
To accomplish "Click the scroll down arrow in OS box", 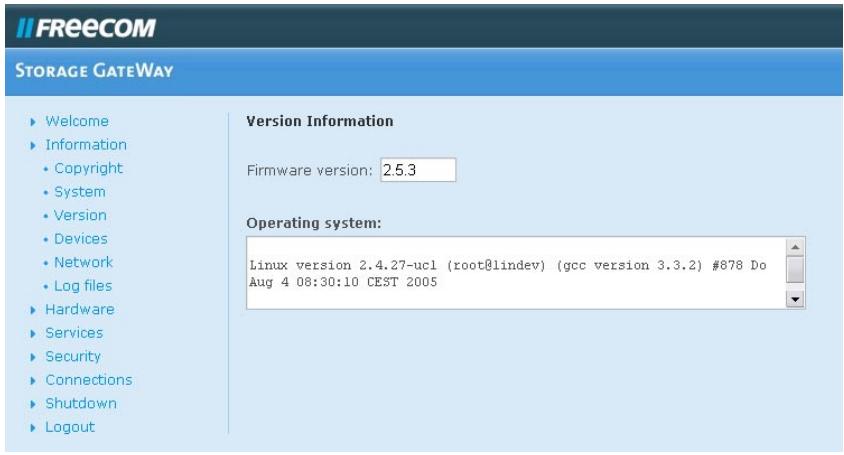I will 795,299.
